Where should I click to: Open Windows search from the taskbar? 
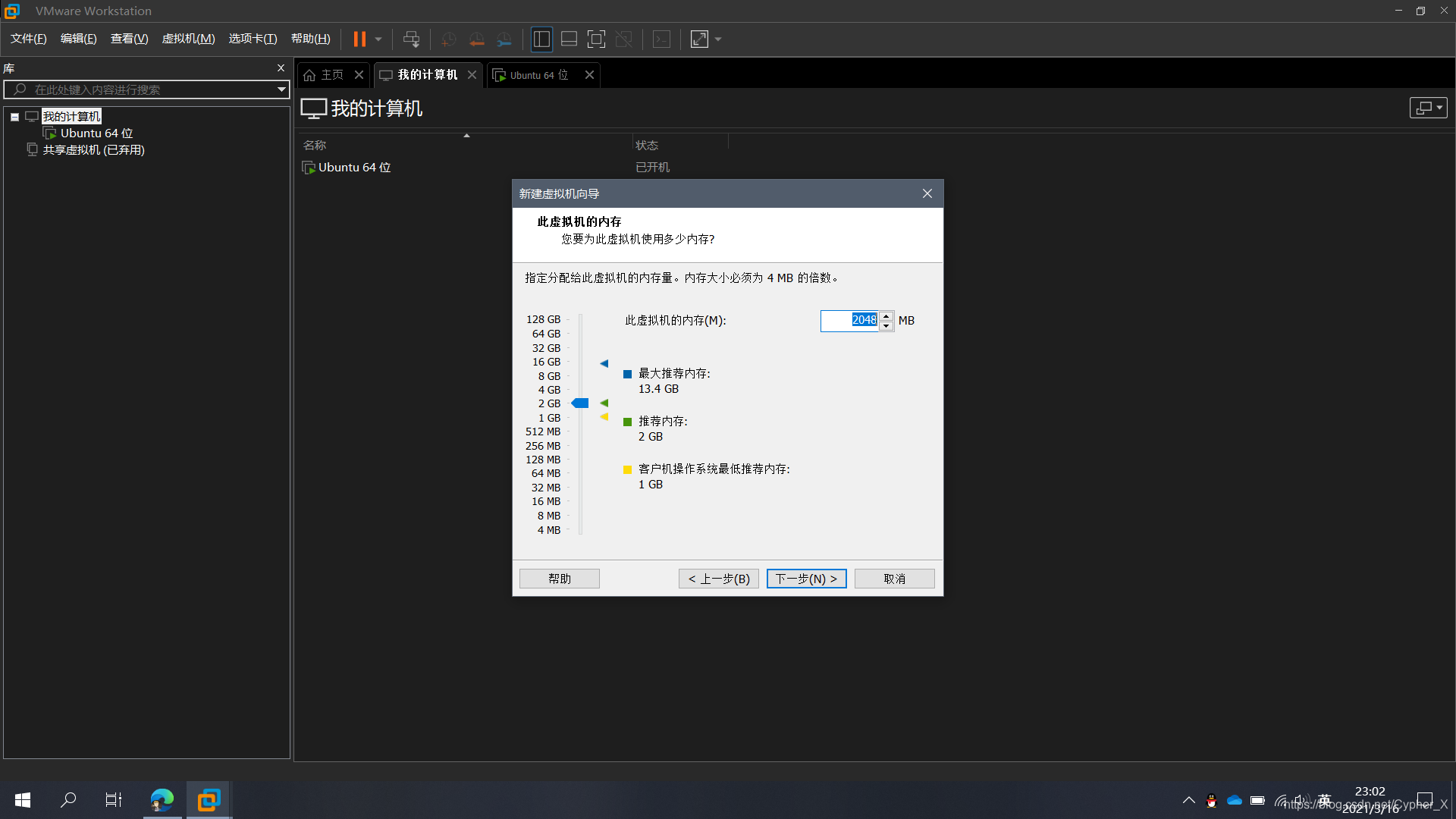[68, 800]
